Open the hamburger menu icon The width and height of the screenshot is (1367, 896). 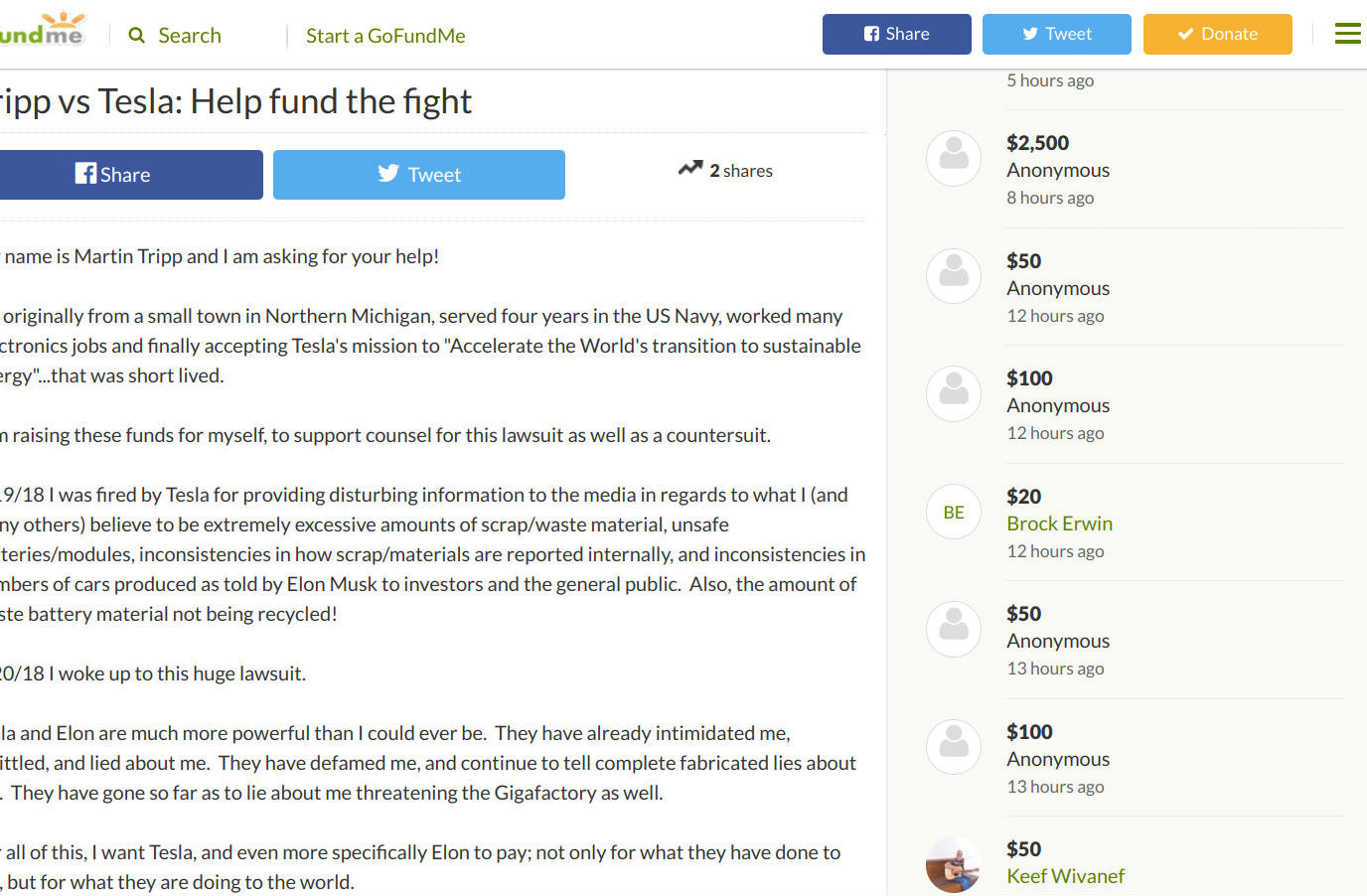point(1347,34)
